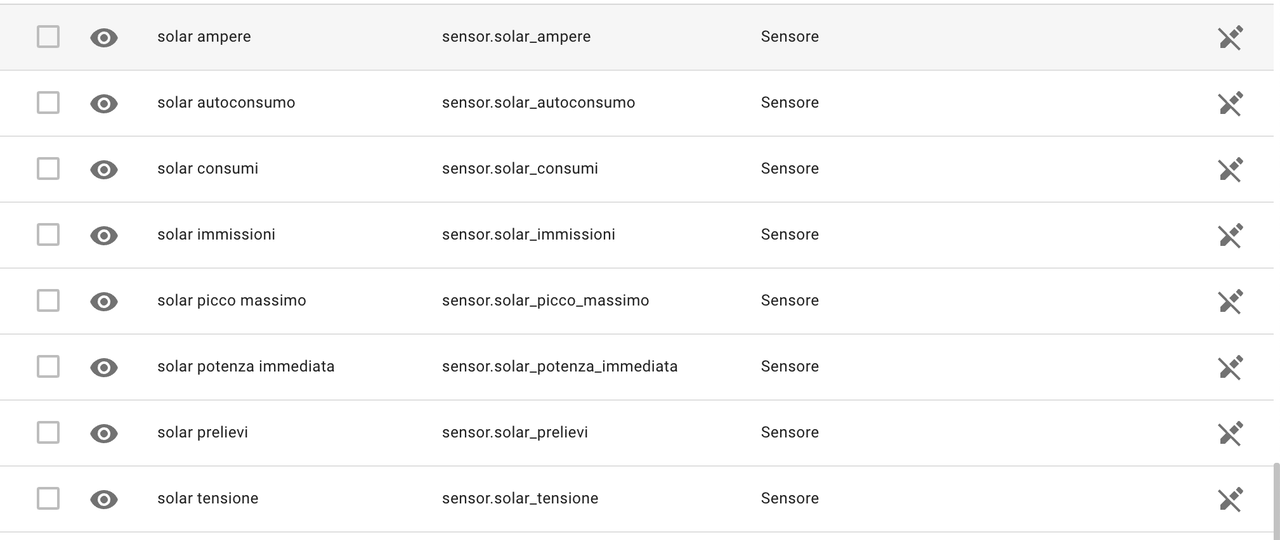Viewport: 1280px width, 540px height.
Task: Open entity ID sensor.solar_prelievi
Action: coord(515,433)
